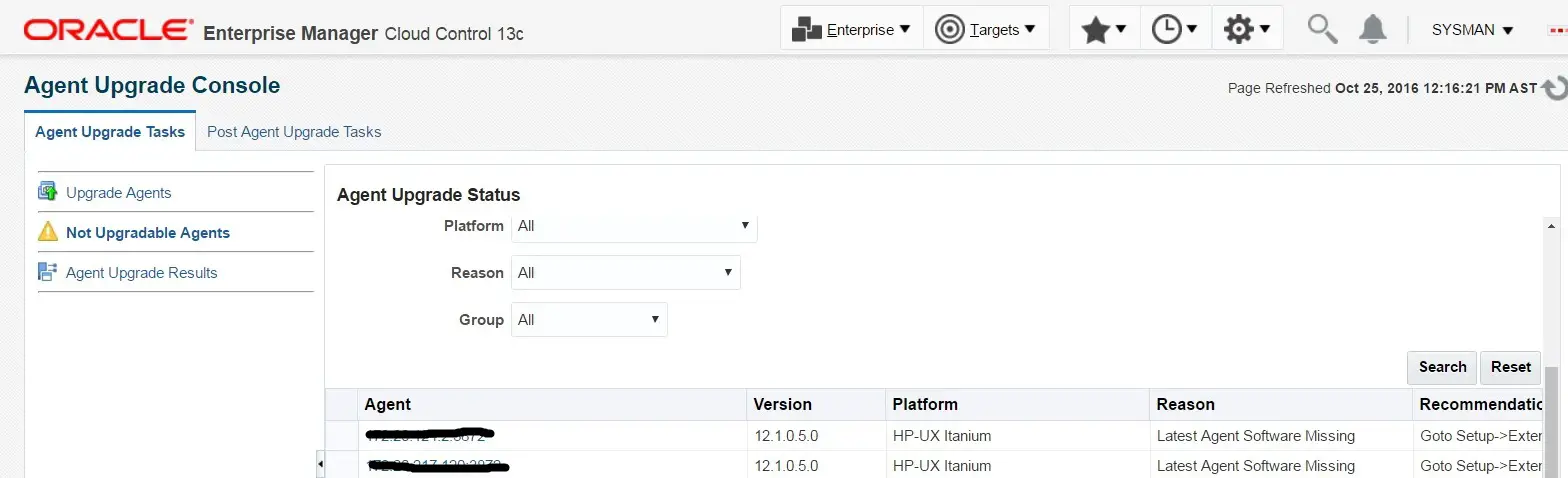Click the Upgrade Agents icon
Screen dimensions: 1568x478
point(48,192)
